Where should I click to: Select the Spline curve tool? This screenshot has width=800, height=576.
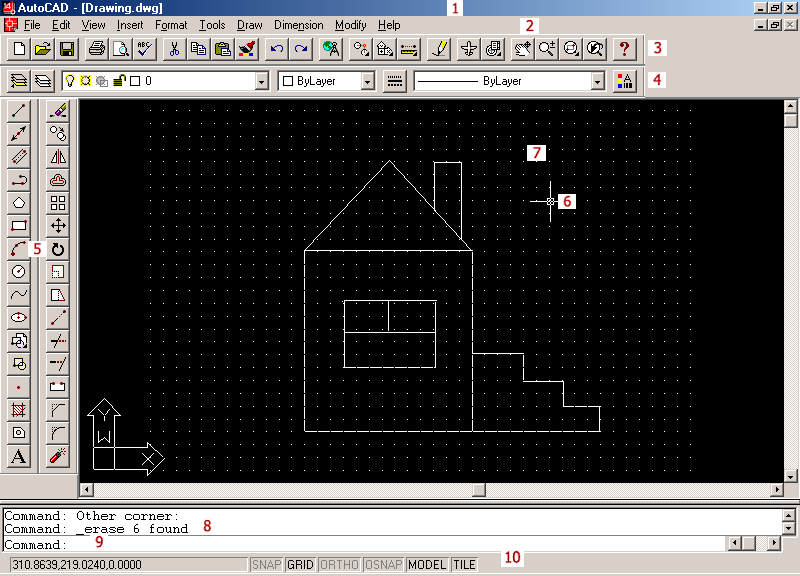18,294
